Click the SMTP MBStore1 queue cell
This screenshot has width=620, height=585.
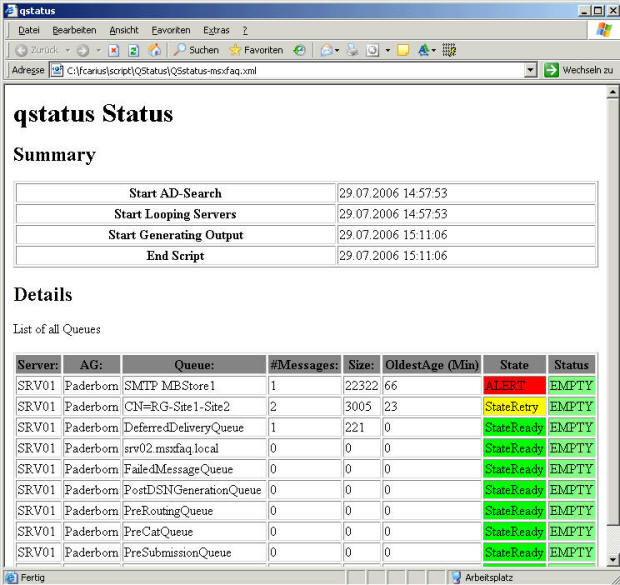194,386
